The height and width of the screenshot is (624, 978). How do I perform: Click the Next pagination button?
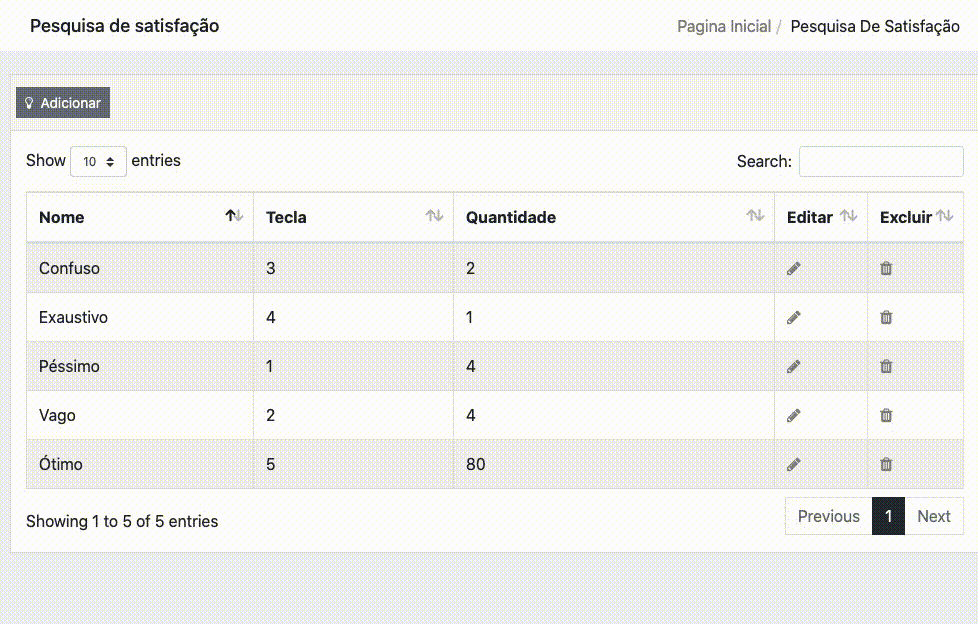coord(933,516)
